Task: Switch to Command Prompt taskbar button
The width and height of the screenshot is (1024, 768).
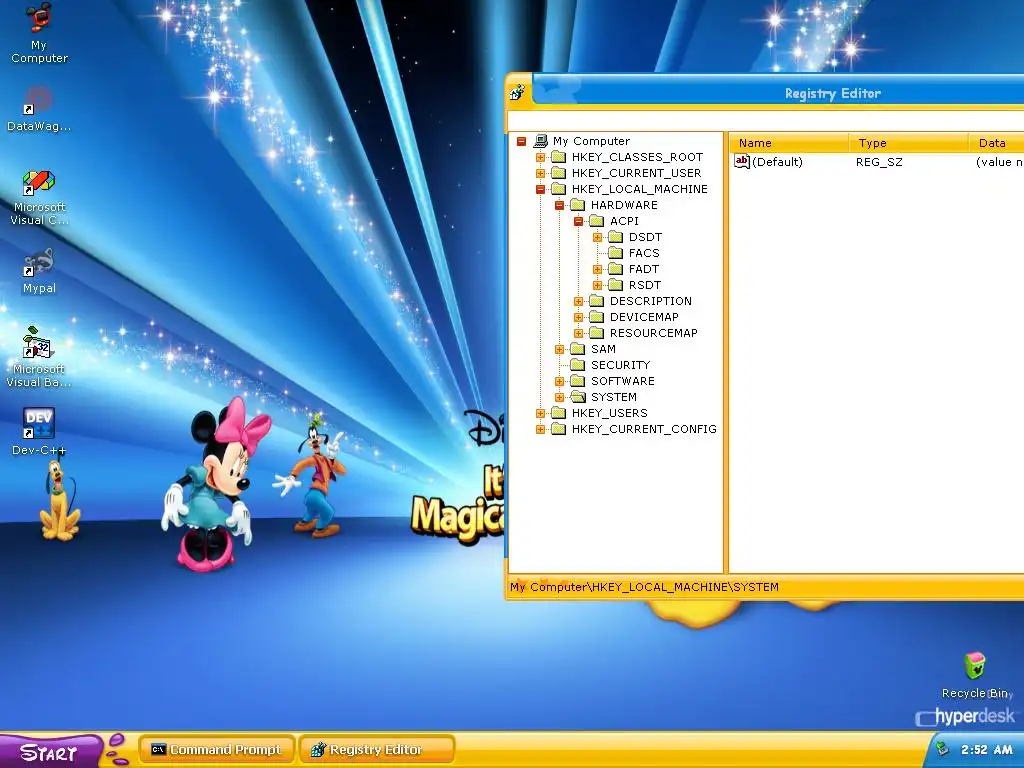Action: (x=217, y=749)
